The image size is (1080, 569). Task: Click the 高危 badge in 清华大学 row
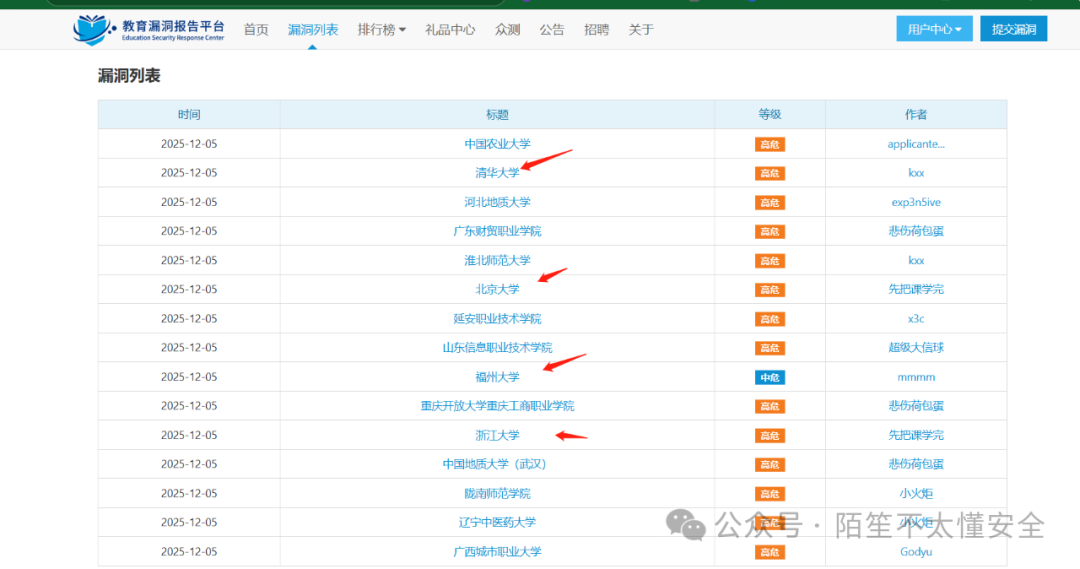(769, 174)
